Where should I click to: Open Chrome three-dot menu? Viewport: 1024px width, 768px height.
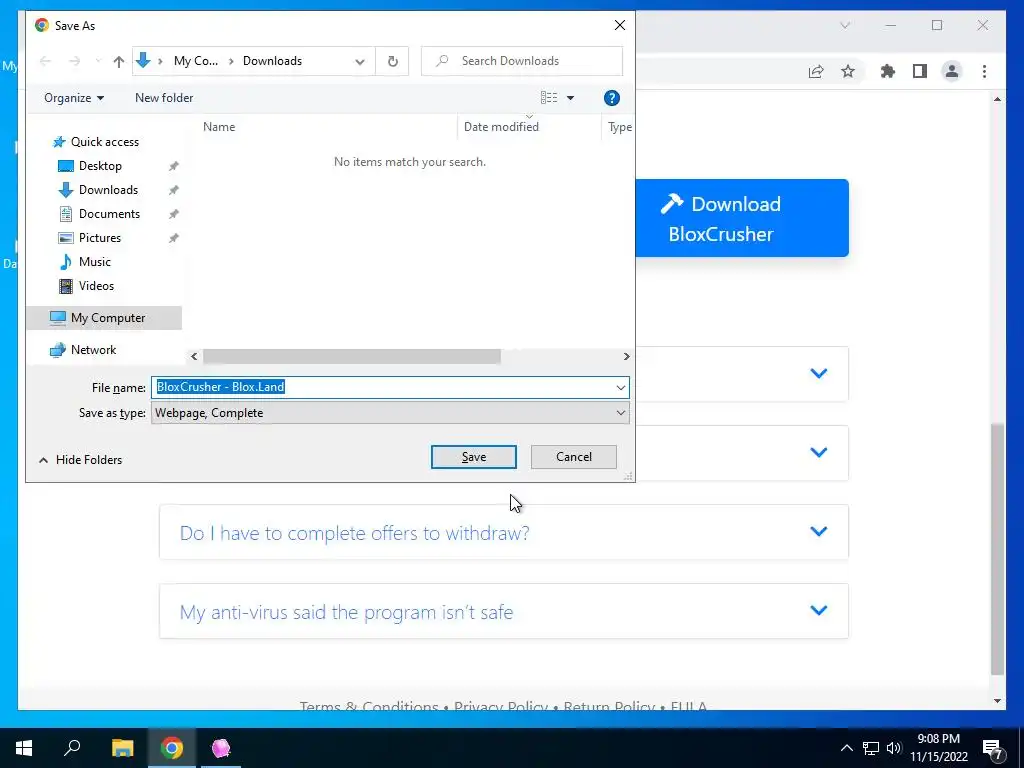(984, 71)
